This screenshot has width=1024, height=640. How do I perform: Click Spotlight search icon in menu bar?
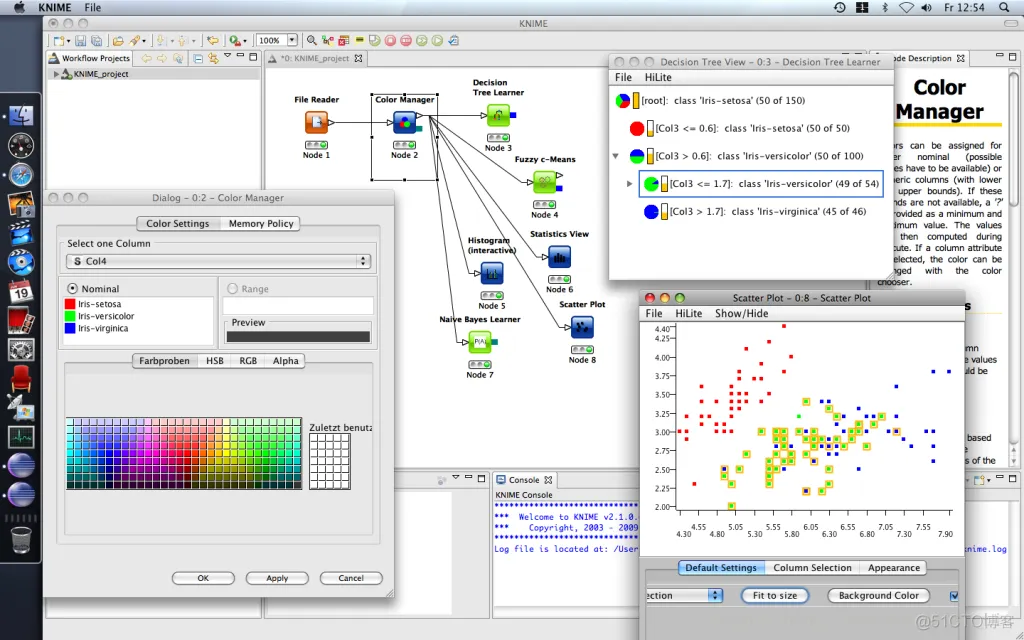point(1004,8)
